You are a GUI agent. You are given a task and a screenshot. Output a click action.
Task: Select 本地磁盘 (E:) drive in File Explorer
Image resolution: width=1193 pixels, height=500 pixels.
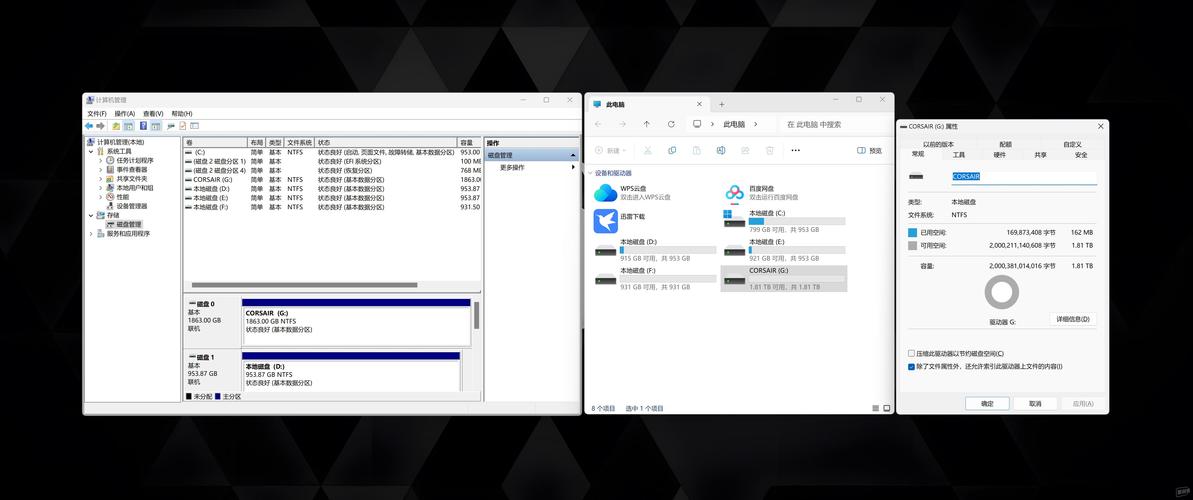785,250
